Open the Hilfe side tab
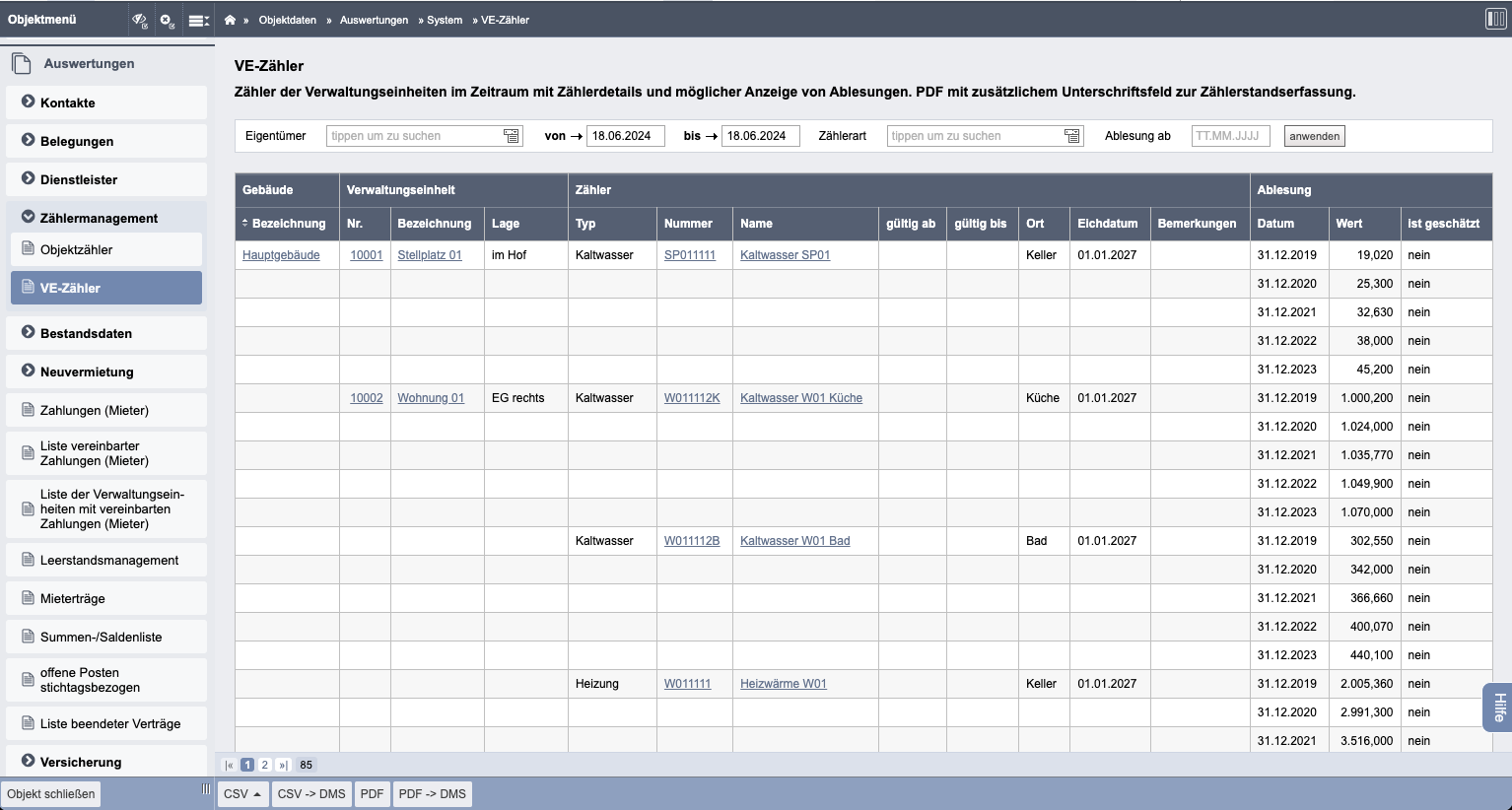The image size is (1512, 810). 1499,707
